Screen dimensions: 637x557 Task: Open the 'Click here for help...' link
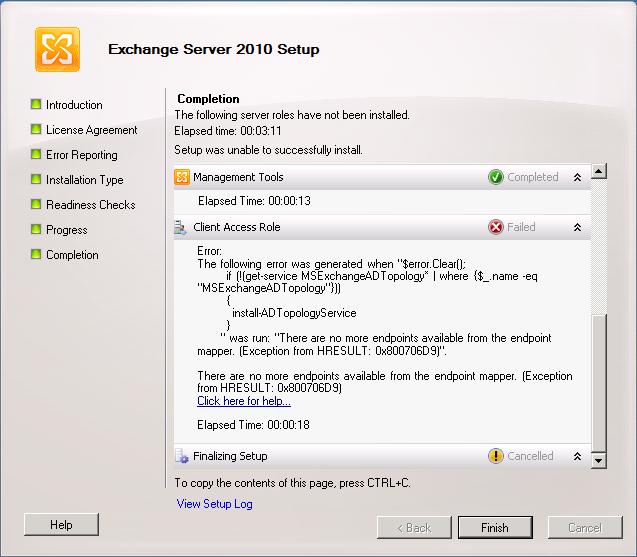point(244,401)
